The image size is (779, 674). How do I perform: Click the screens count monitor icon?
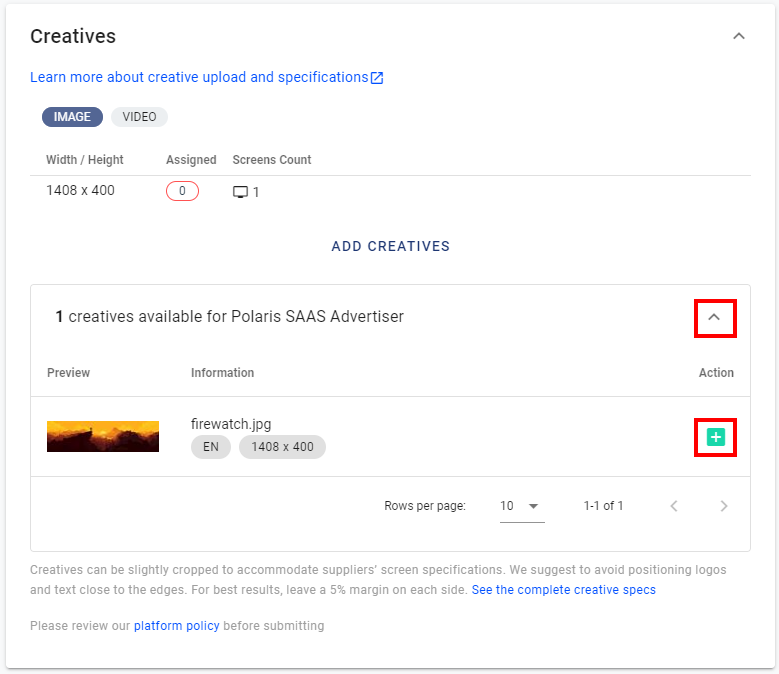(240, 192)
